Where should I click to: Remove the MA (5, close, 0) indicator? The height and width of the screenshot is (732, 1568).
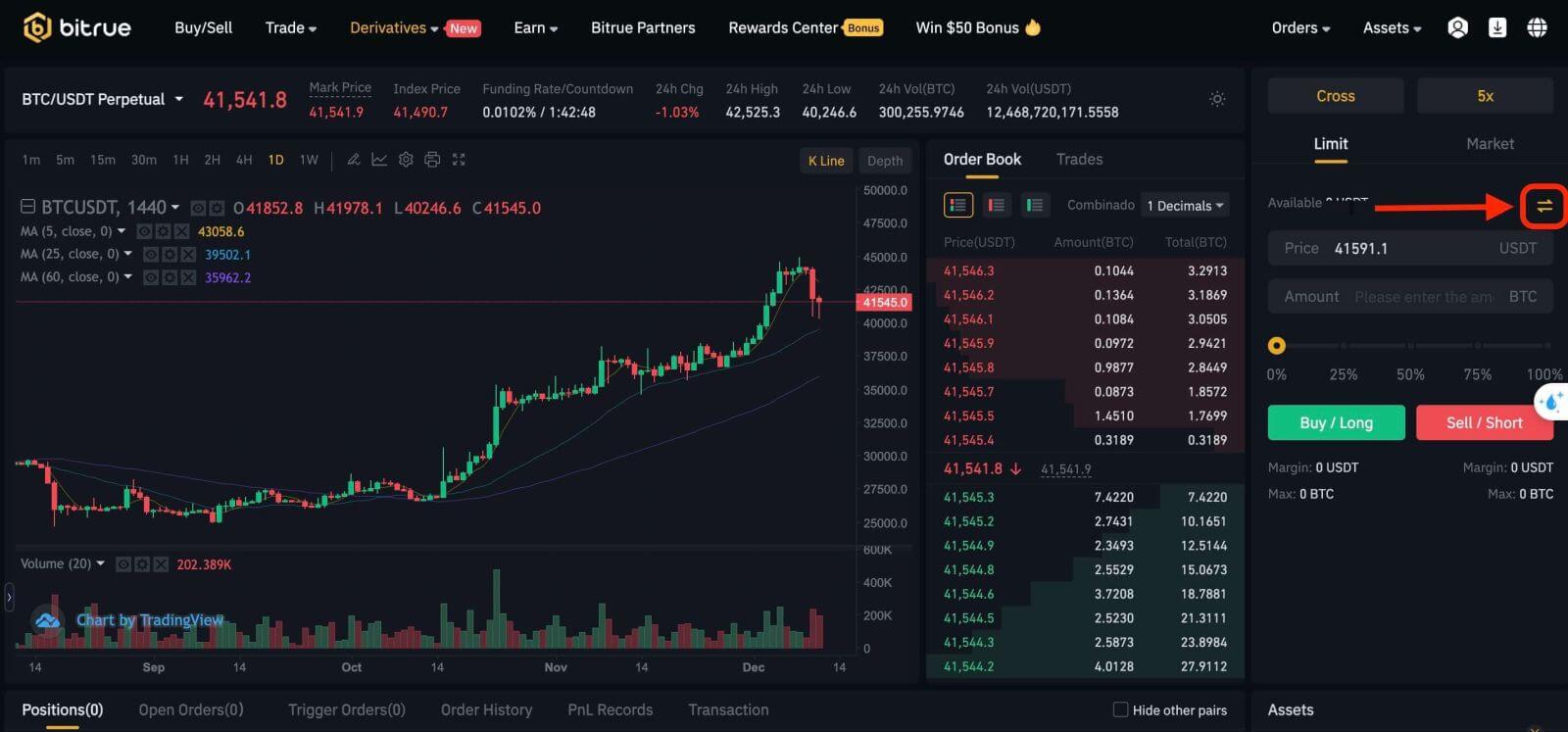pos(181,232)
